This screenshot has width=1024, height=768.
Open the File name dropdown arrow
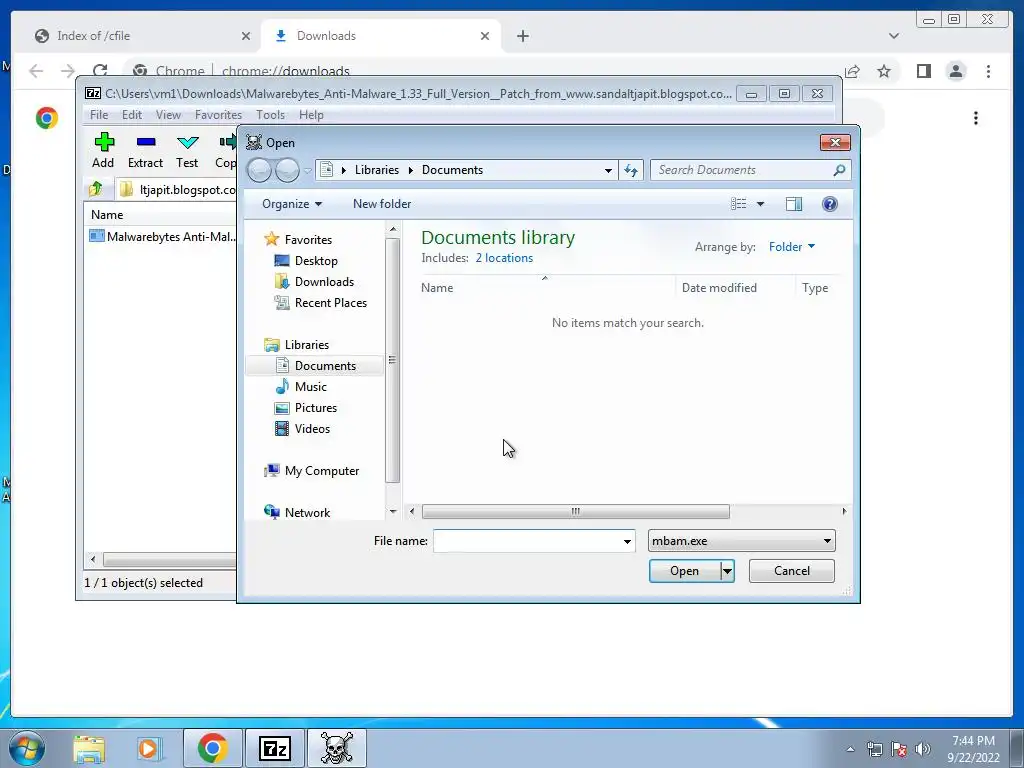click(627, 541)
